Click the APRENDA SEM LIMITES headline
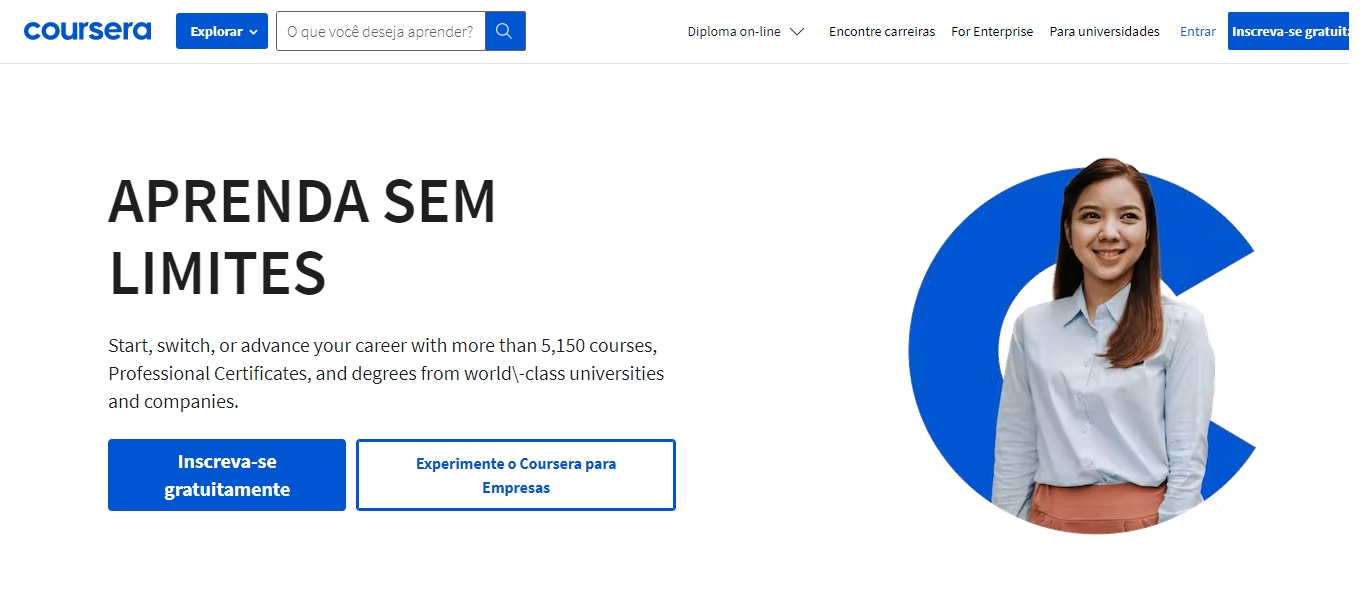This screenshot has height=615, width=1365. (x=303, y=238)
